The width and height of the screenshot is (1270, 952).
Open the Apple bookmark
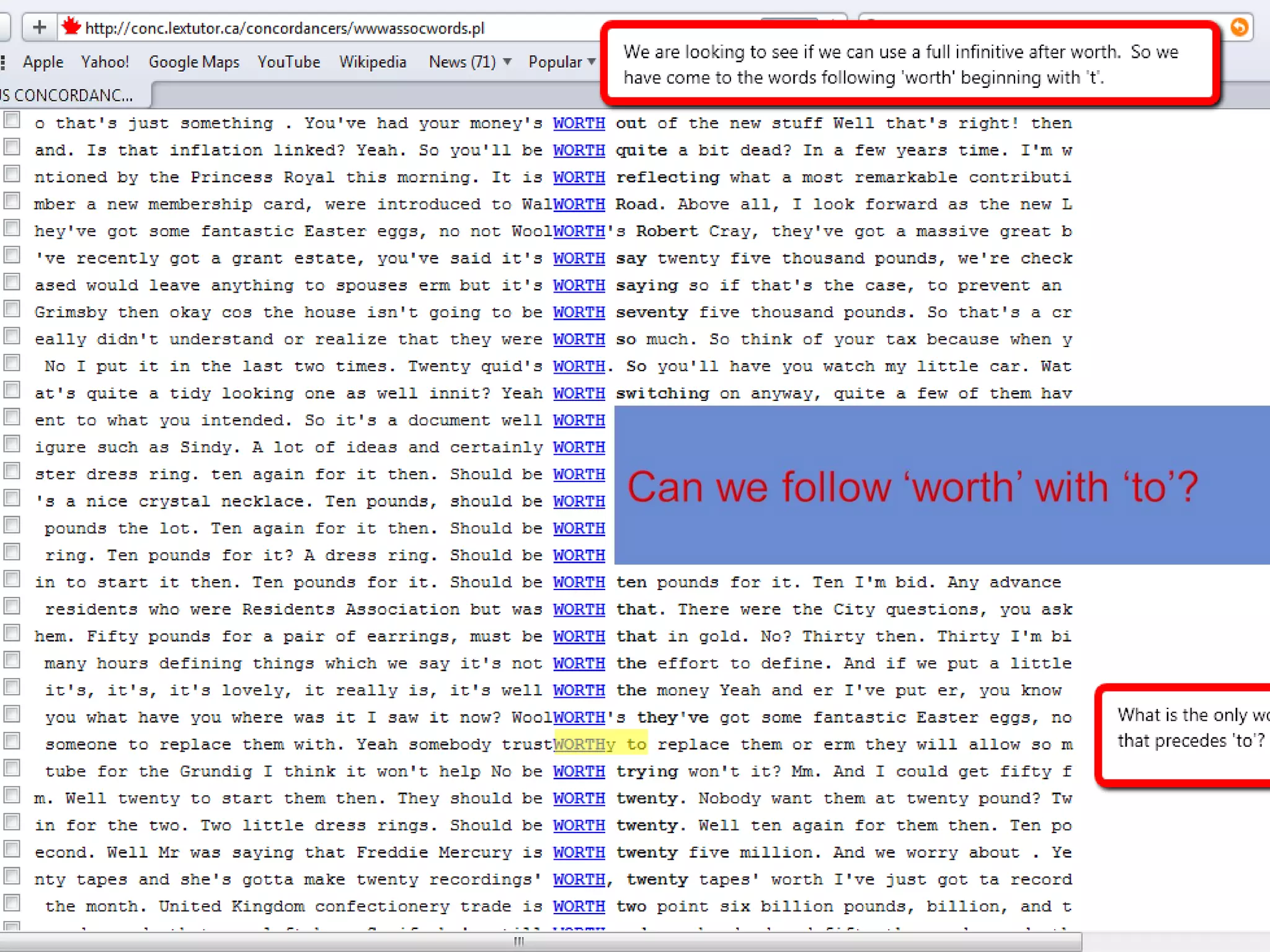coord(43,62)
